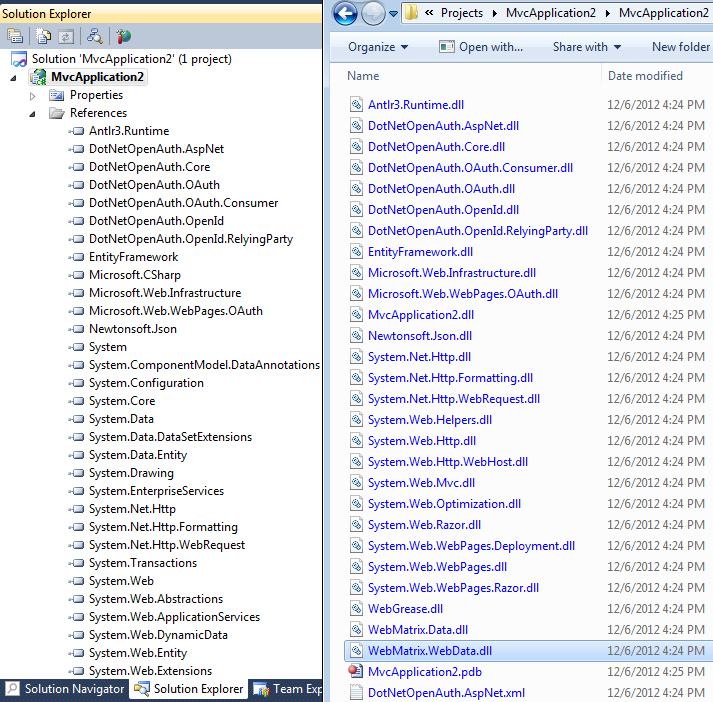The image size is (713, 702).
Task: Select the System.EnterpriseServices reference
Action: point(156,491)
